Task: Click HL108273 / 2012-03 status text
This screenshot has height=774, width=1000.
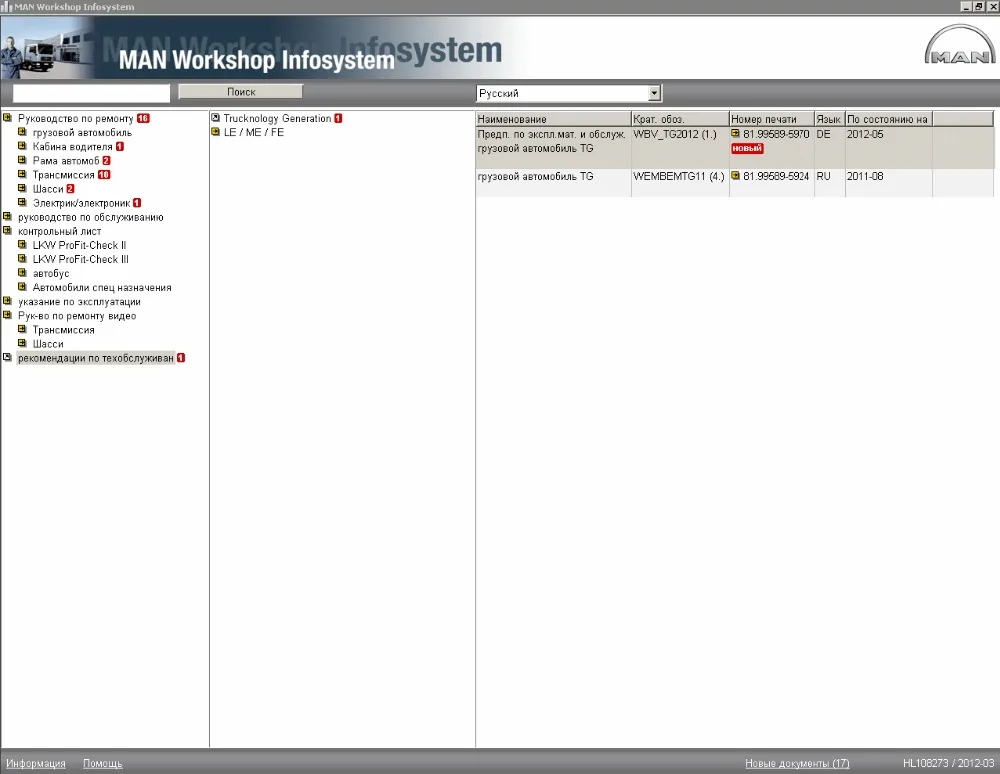Action: click(948, 763)
